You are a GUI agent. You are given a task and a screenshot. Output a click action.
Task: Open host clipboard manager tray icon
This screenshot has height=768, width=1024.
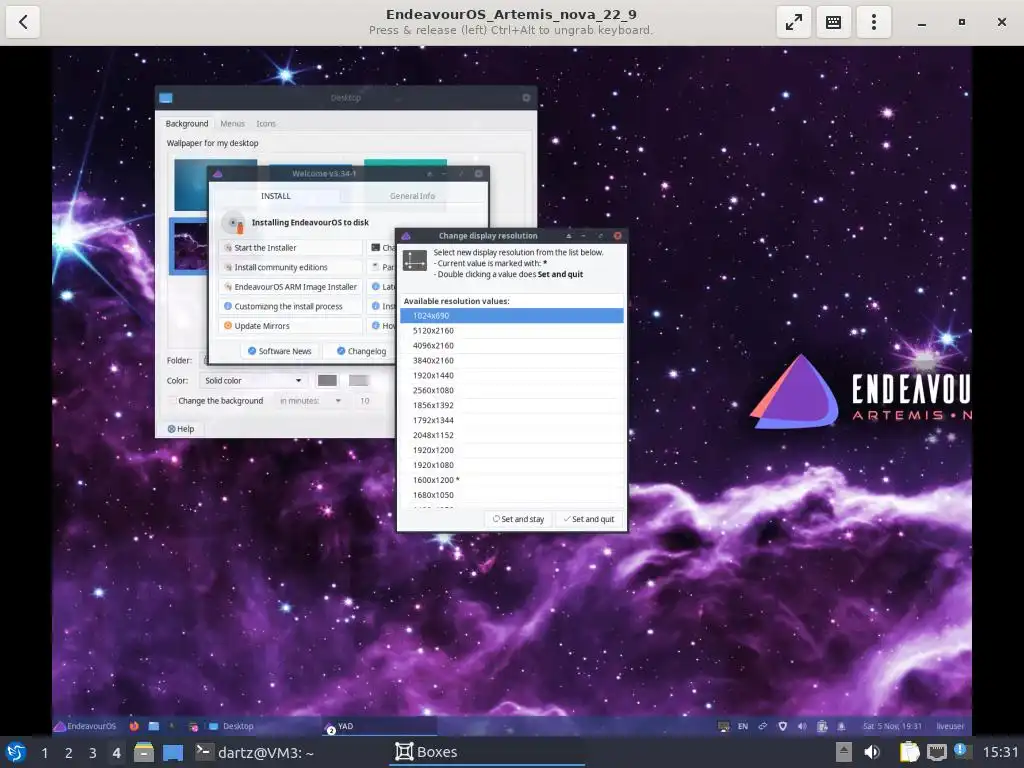[908, 752]
